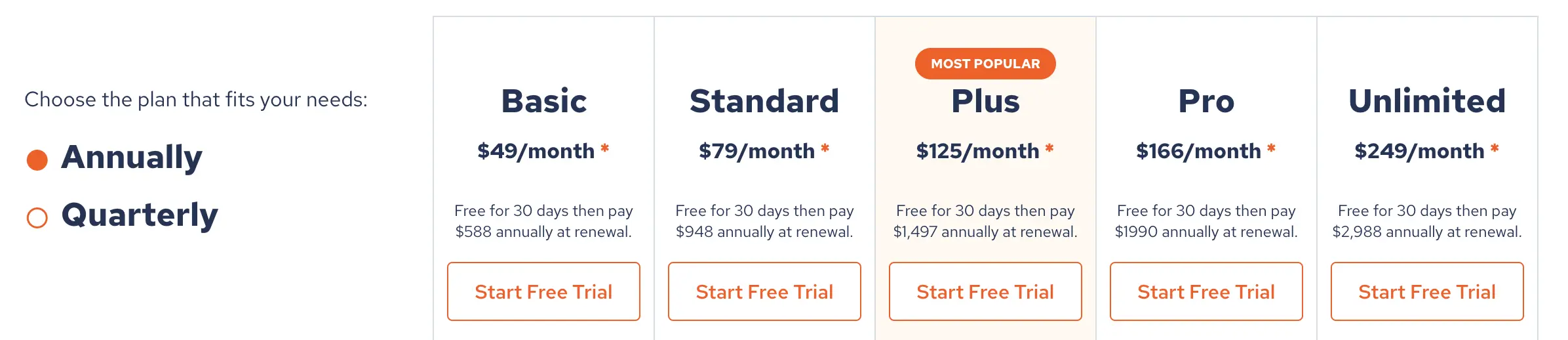Screen dimensions: 1568x340
Task: Start Free Trial for Standard plan
Action: click(764, 291)
